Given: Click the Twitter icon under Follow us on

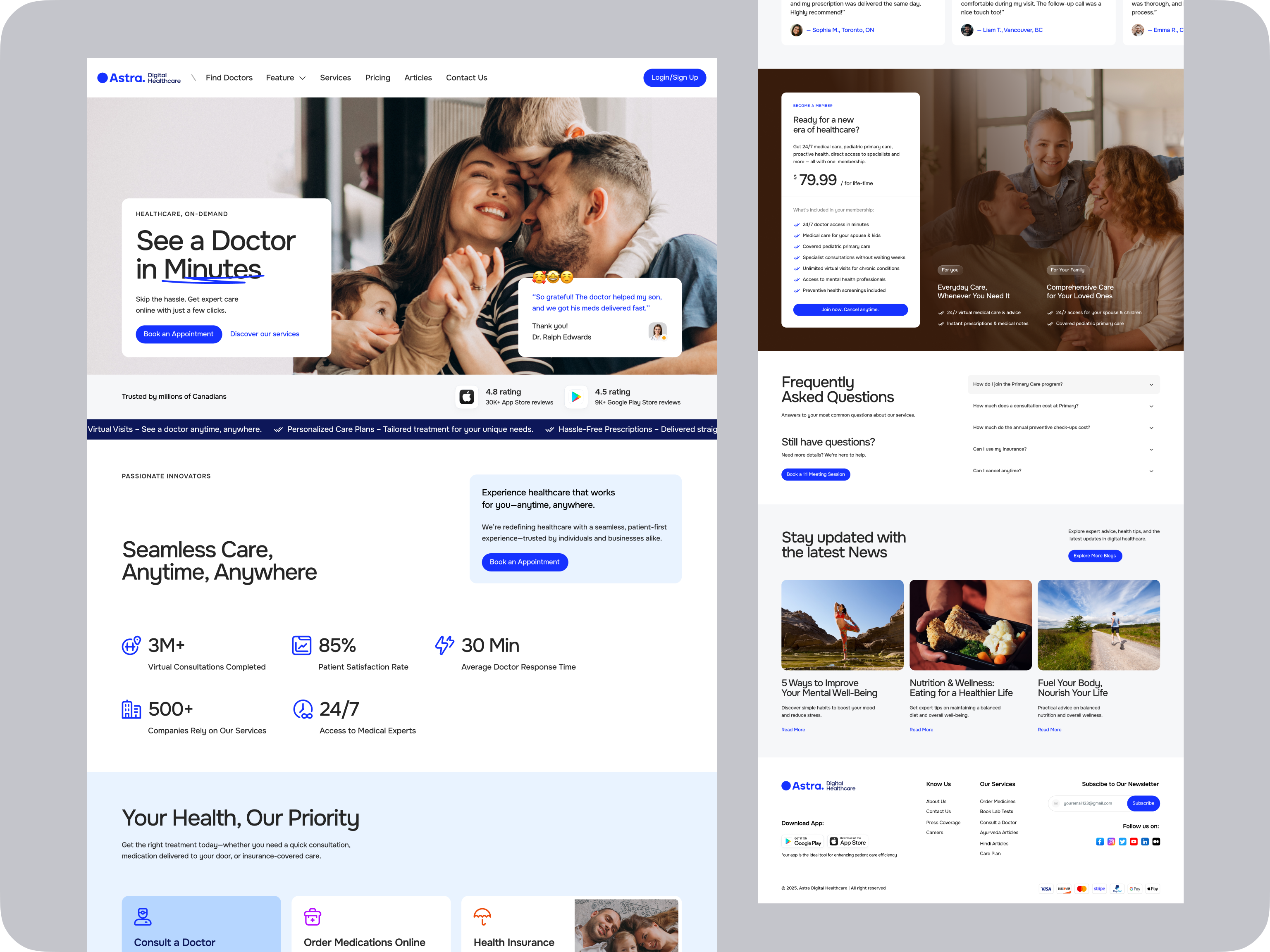Looking at the screenshot, I should pos(1123,842).
